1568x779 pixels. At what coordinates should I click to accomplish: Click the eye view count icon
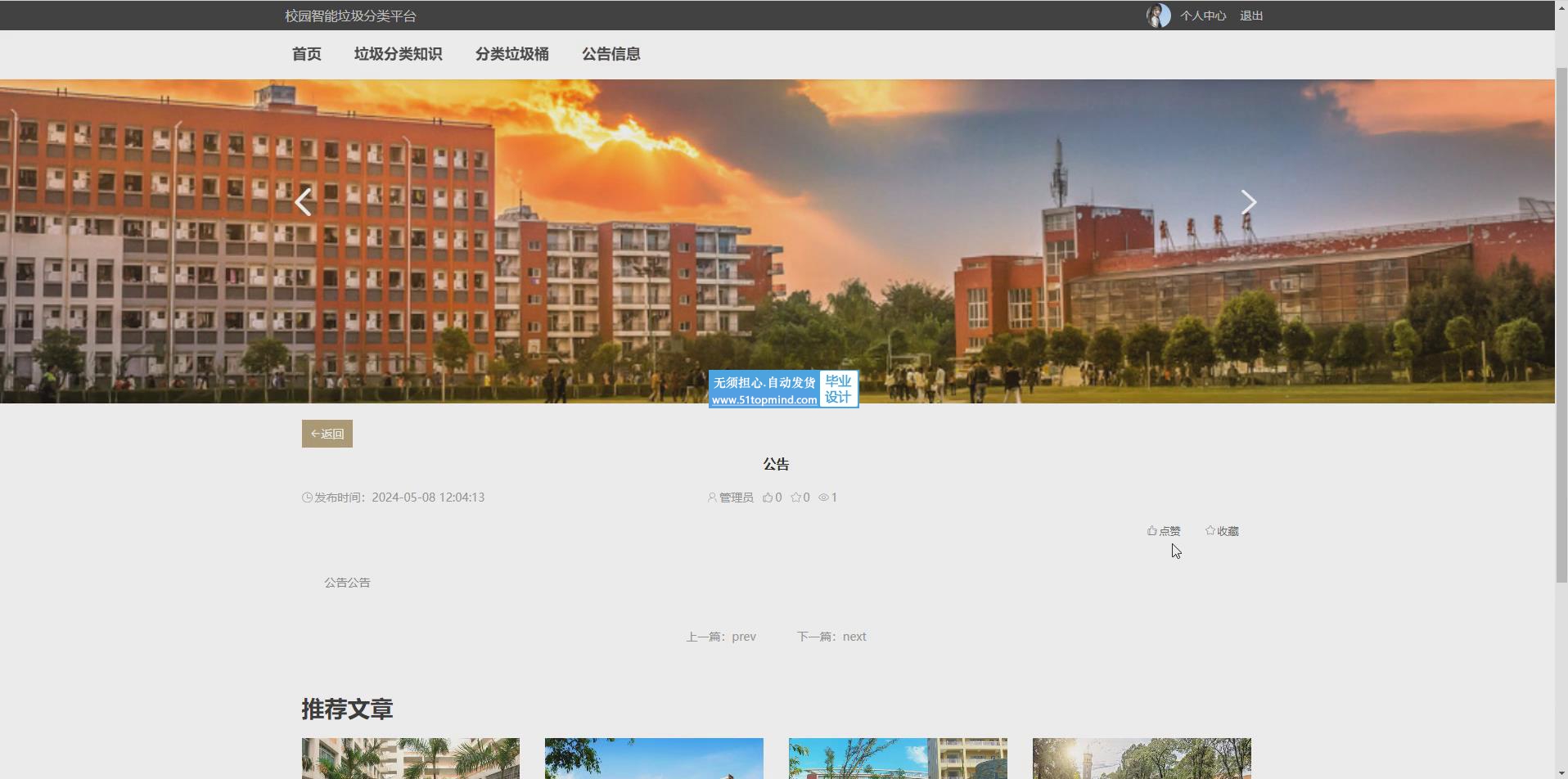coord(823,498)
